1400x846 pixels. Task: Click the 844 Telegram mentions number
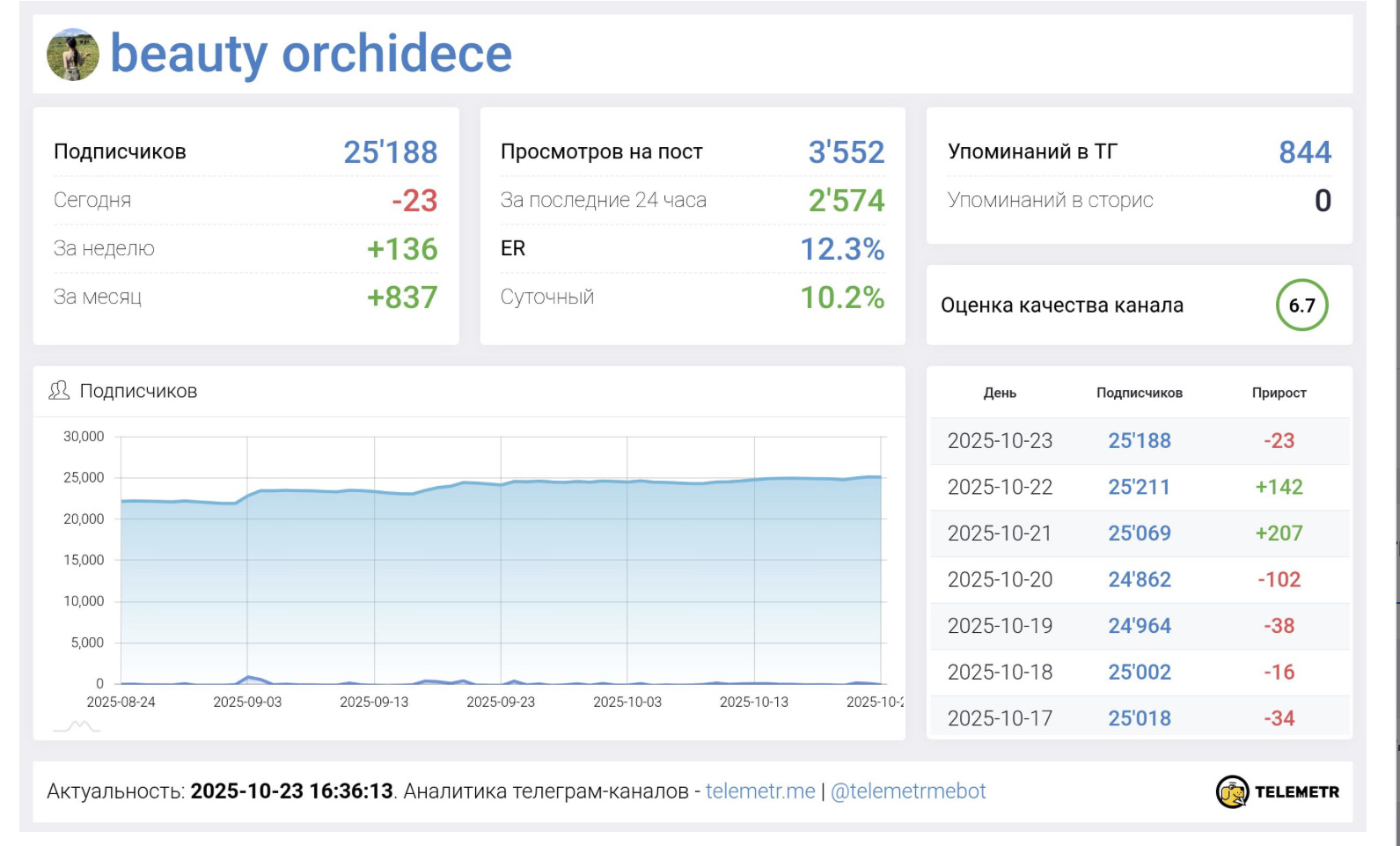click(x=1304, y=152)
